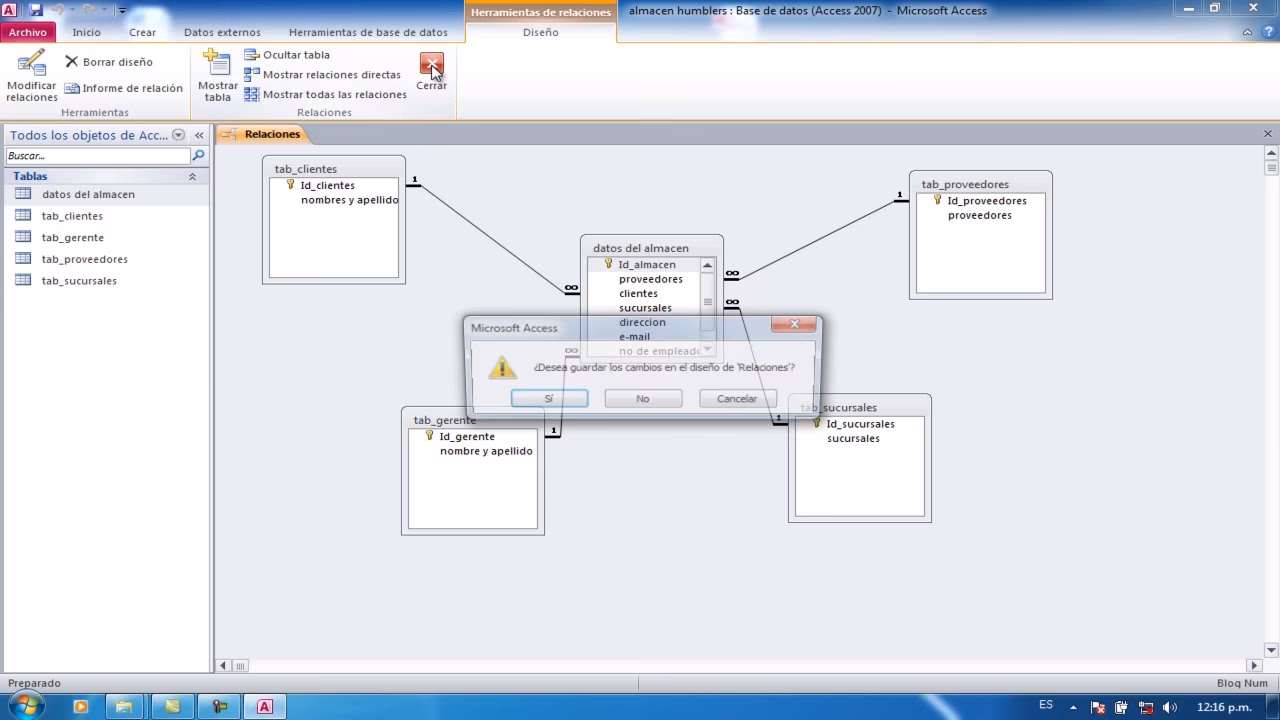
Task: Select datos del almacen in navigation pane
Action: 105,194
